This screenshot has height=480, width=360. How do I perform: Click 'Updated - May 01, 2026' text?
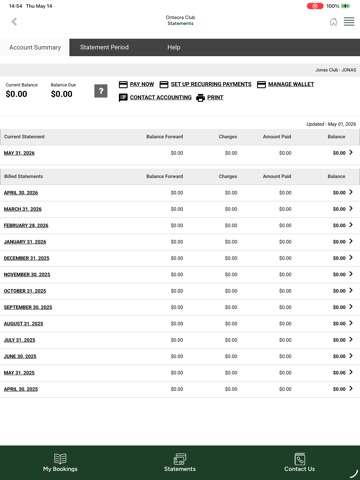[x=331, y=124]
